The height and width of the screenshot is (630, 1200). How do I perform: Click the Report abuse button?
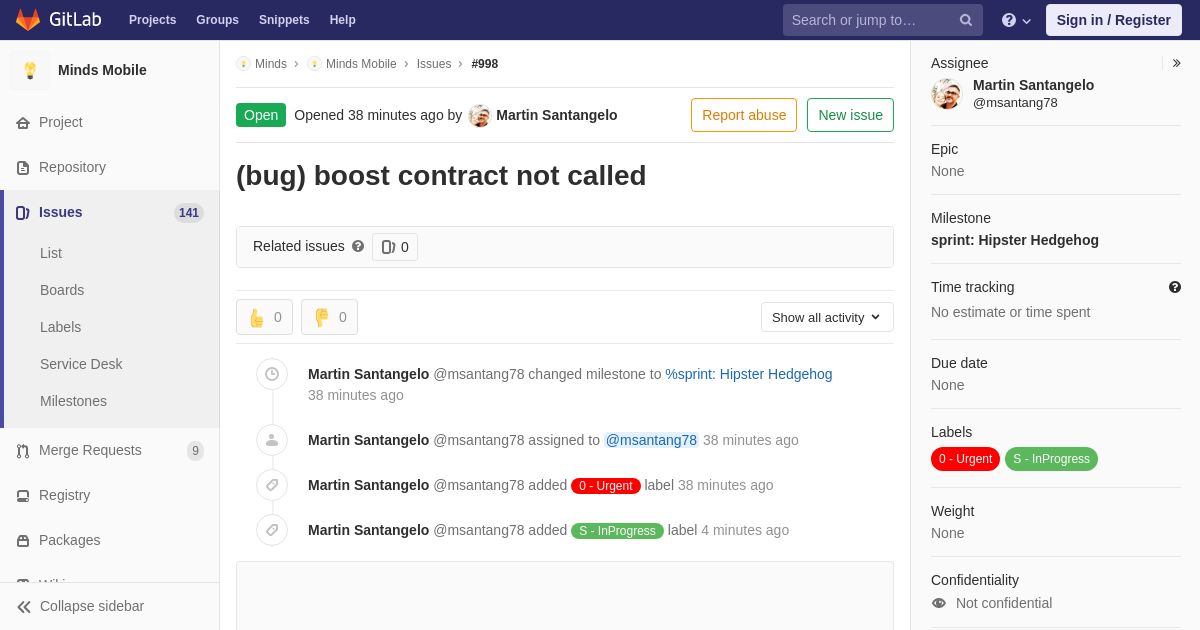coord(744,115)
